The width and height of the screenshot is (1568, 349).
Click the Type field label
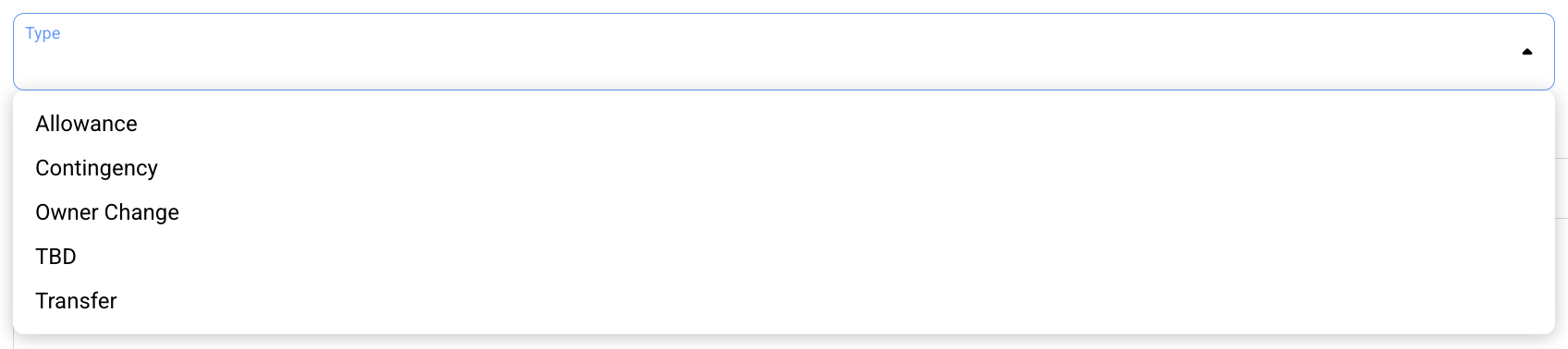click(x=43, y=33)
